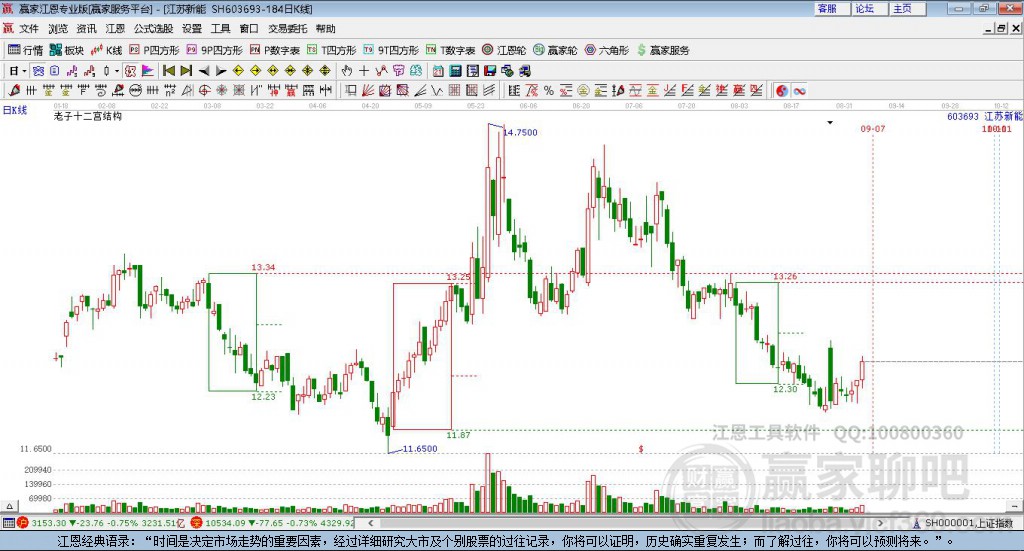Open the P数字表 tool
This screenshot has height=551, width=1024.
tap(275, 50)
